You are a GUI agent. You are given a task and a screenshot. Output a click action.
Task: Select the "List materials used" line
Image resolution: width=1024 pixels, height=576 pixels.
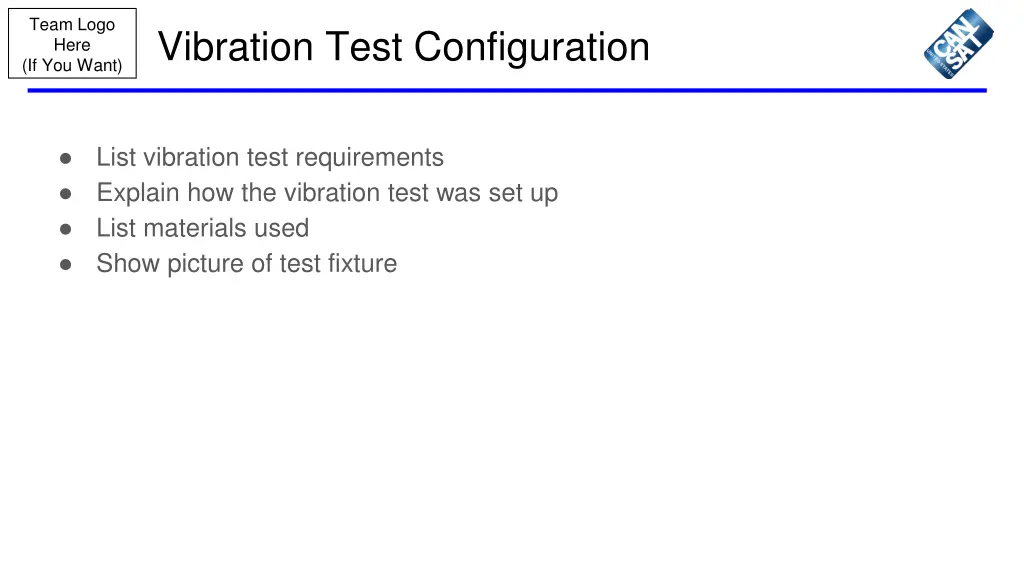pyautogui.click(x=202, y=228)
